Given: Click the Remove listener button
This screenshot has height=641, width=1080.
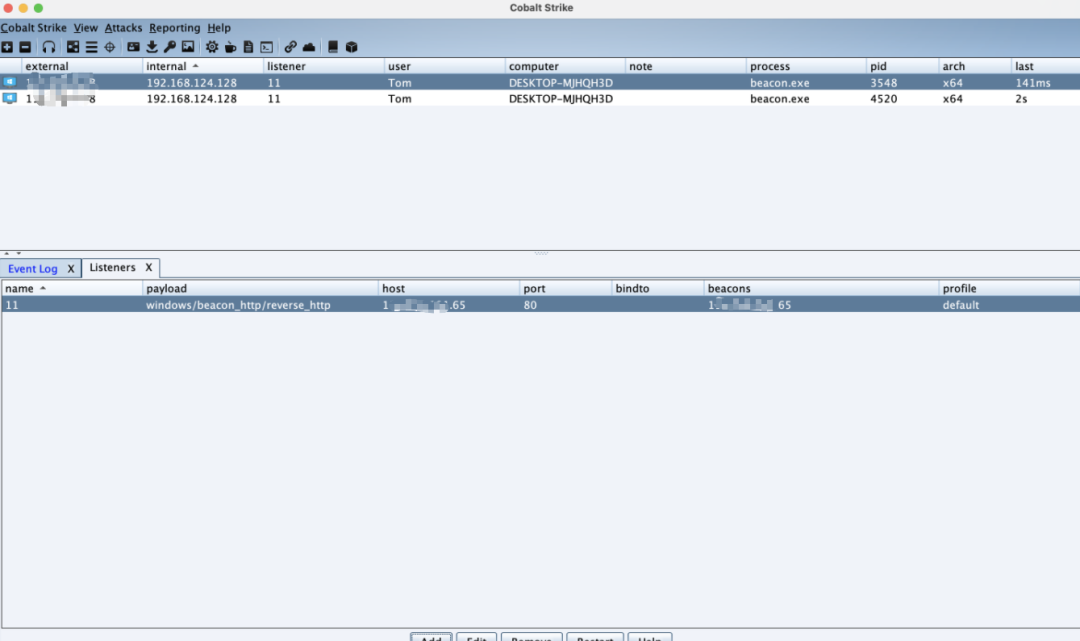Looking at the screenshot, I should click(531, 637).
